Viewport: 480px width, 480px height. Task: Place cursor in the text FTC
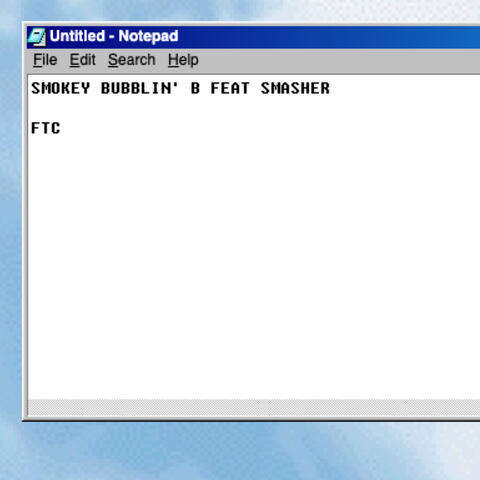(46, 128)
